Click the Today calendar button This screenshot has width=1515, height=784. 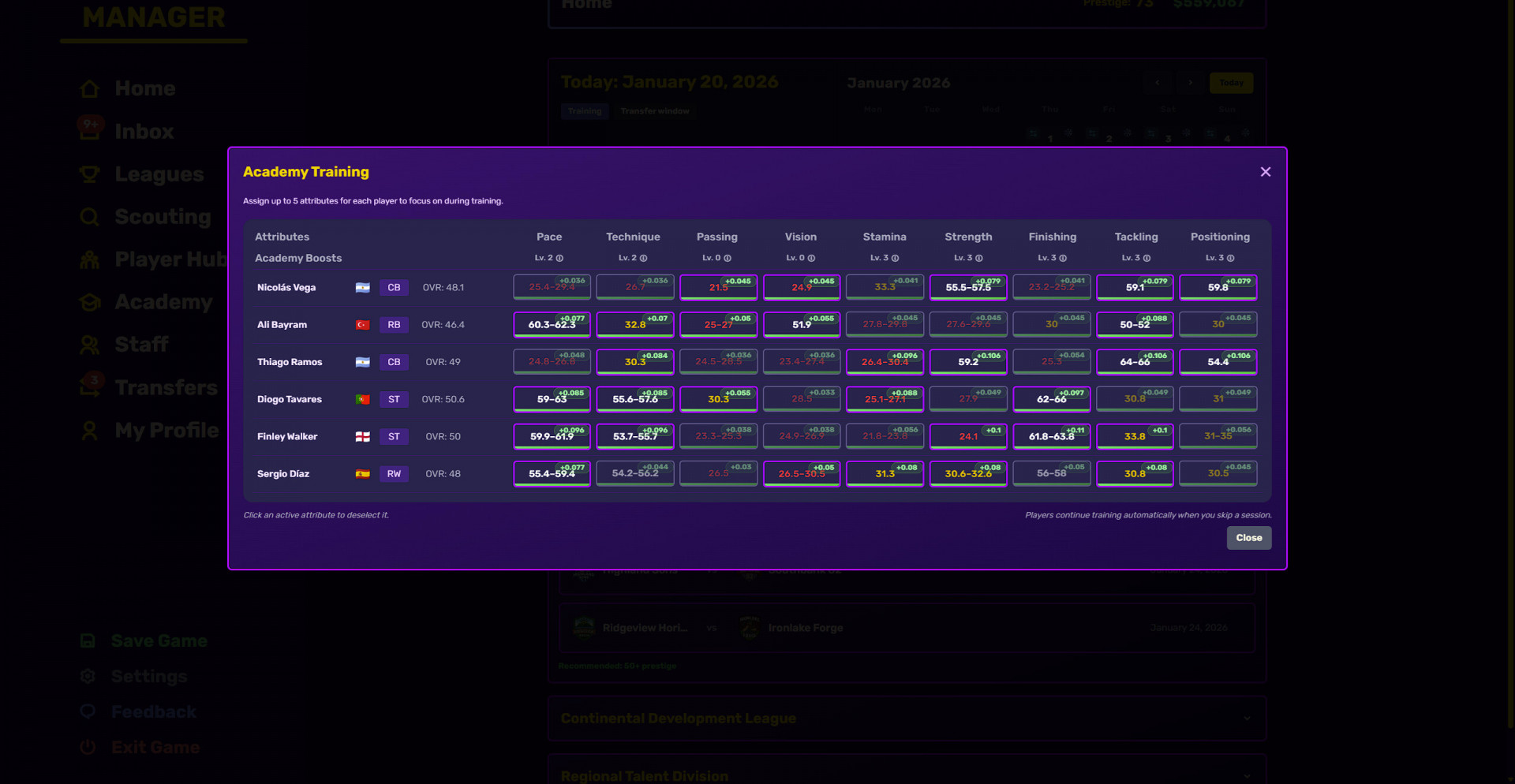[x=1230, y=83]
